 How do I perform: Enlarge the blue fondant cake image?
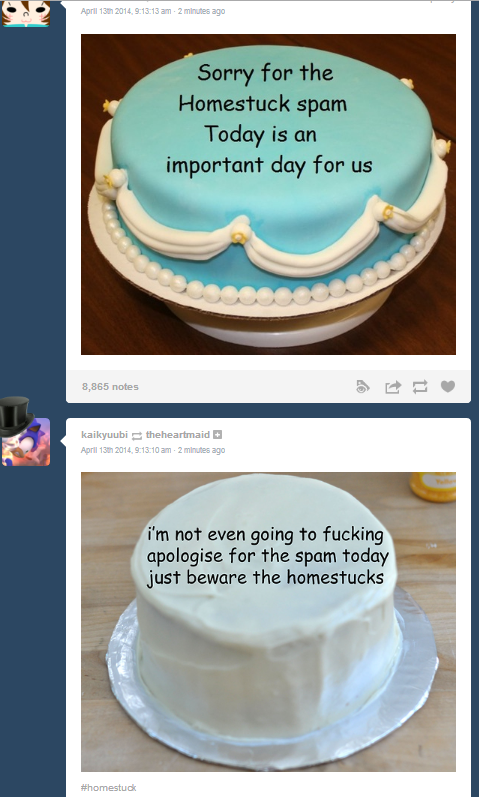tap(268, 194)
